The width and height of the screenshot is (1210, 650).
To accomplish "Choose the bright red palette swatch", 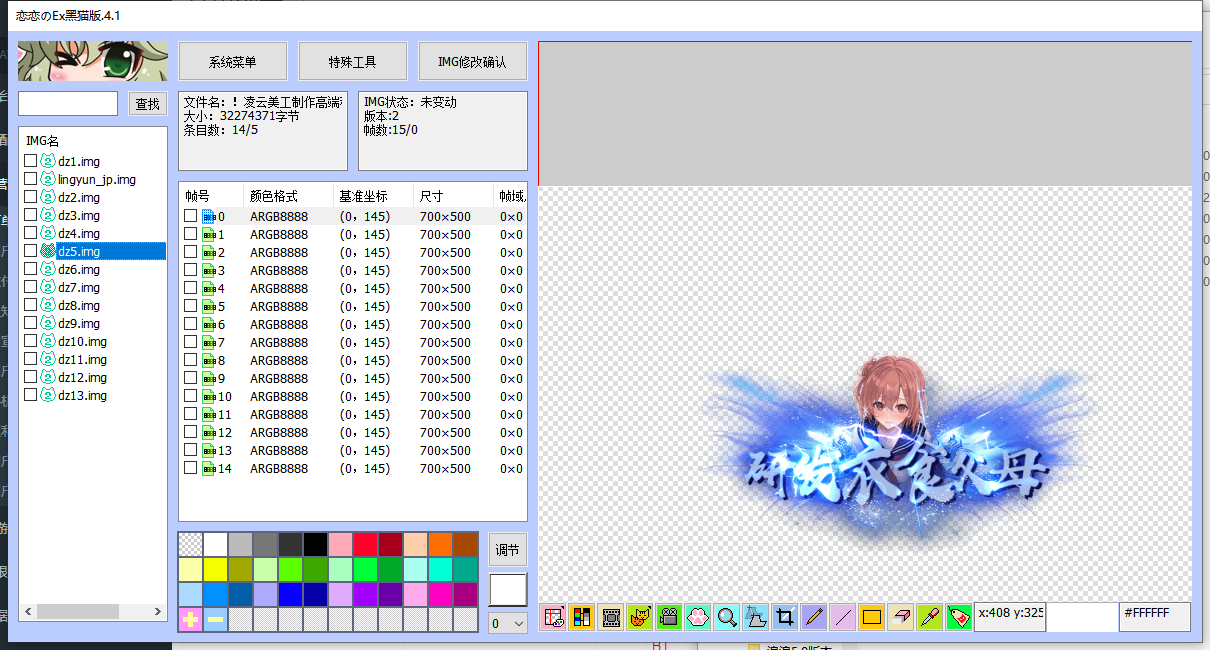I will tap(365, 544).
